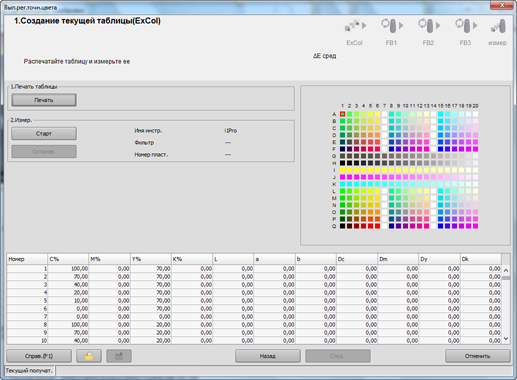Click row number 7 in Номер column
Image resolution: width=517 pixels, height=380 pixels.
(27, 317)
